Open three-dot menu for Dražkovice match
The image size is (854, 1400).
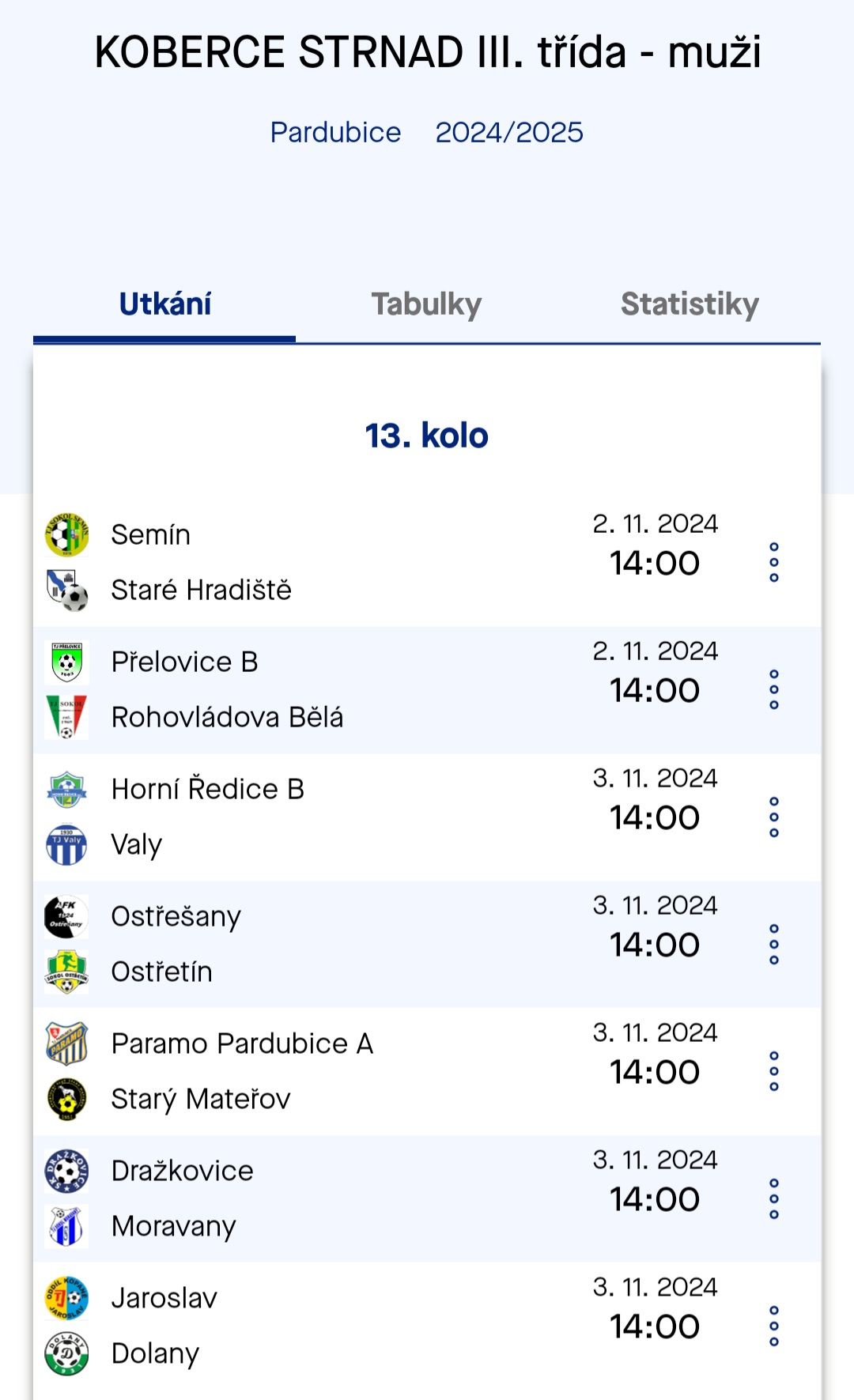pos(774,1199)
